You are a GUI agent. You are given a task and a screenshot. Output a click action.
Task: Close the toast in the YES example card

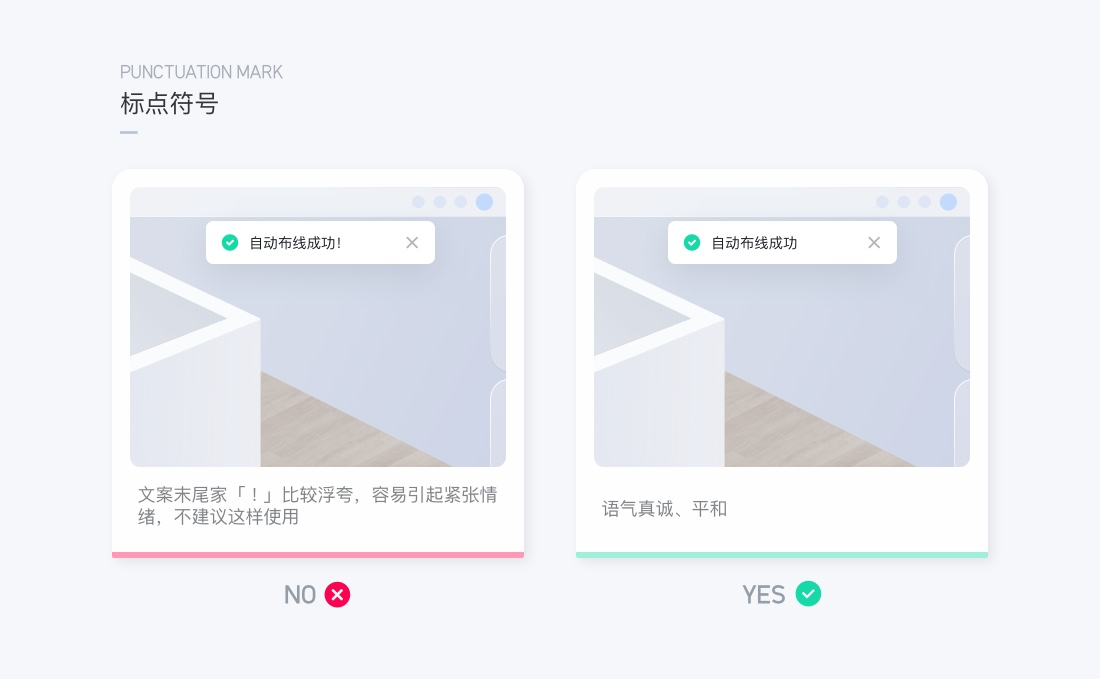click(x=874, y=243)
